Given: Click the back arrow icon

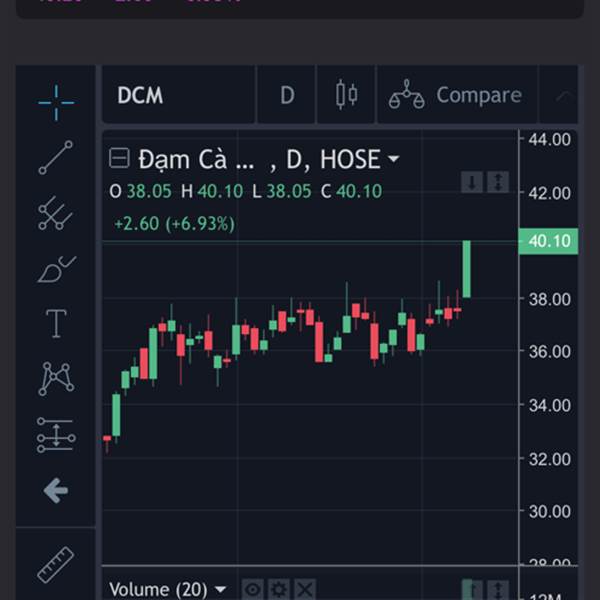Looking at the screenshot, I should pos(56,490).
